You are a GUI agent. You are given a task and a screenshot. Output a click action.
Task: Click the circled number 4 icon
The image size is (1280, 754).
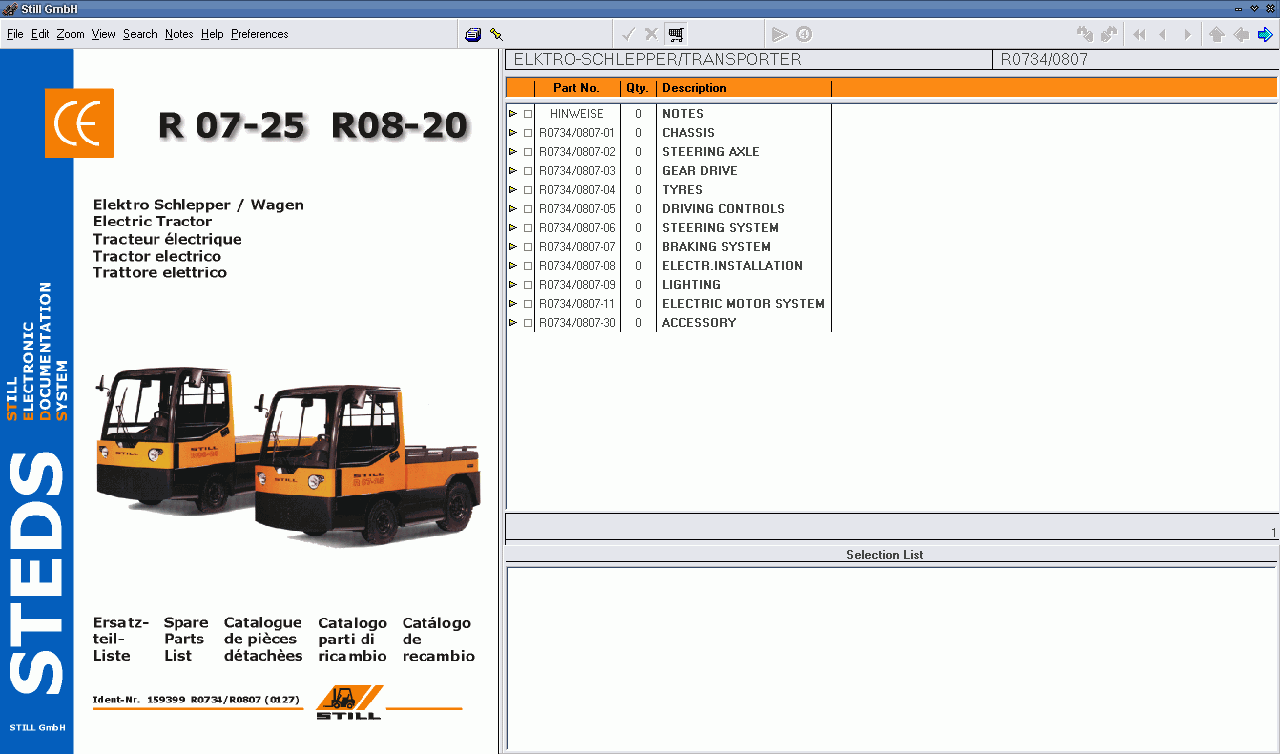point(804,34)
